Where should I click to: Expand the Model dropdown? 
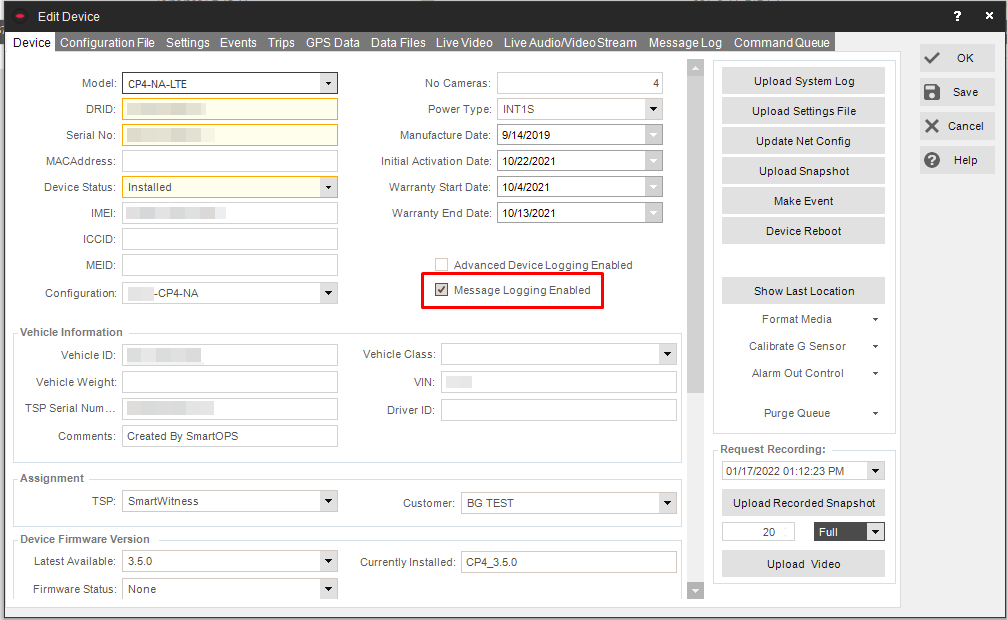pos(327,84)
